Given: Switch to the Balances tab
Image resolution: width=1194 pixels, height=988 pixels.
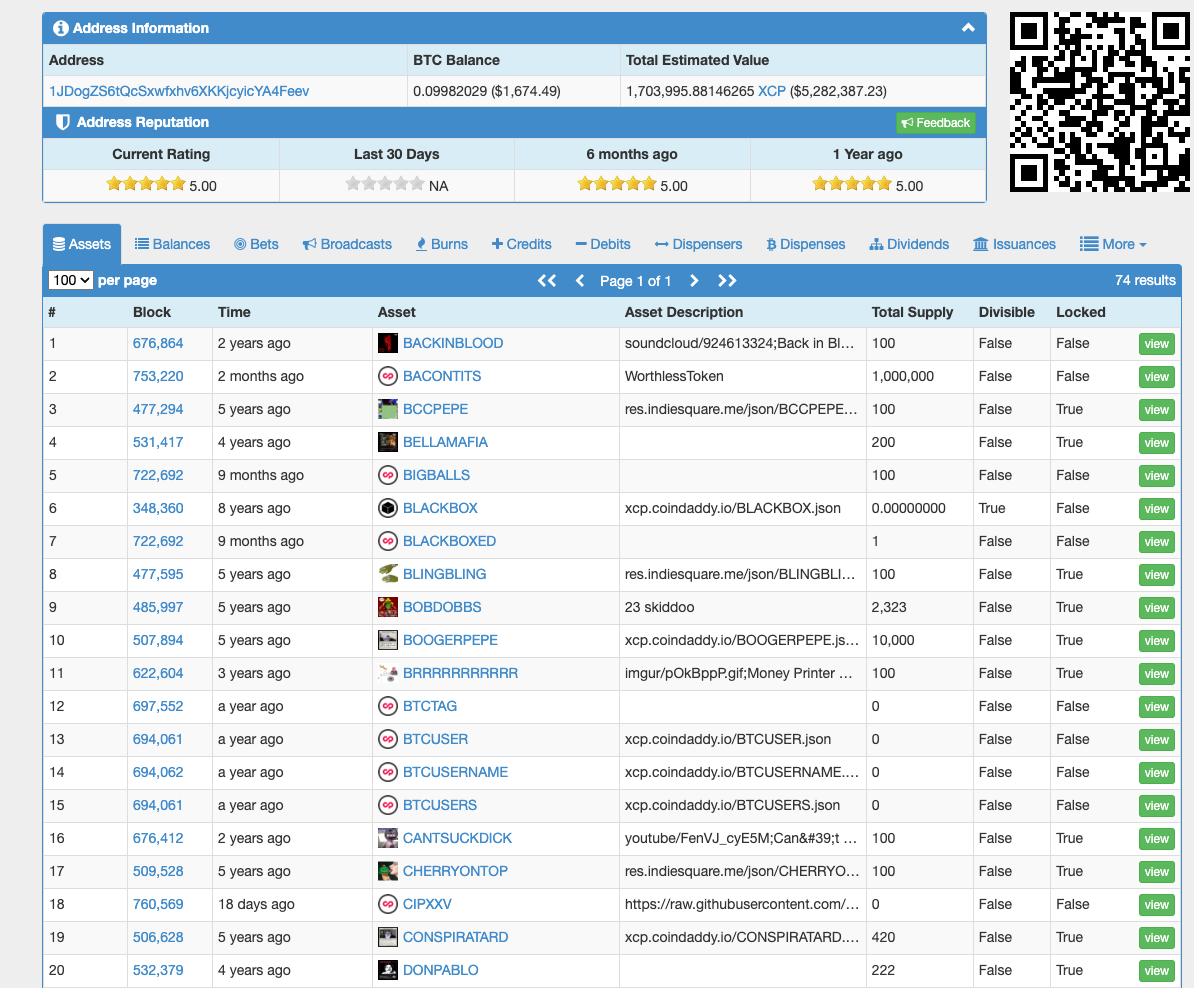Looking at the screenshot, I should tap(172, 245).
